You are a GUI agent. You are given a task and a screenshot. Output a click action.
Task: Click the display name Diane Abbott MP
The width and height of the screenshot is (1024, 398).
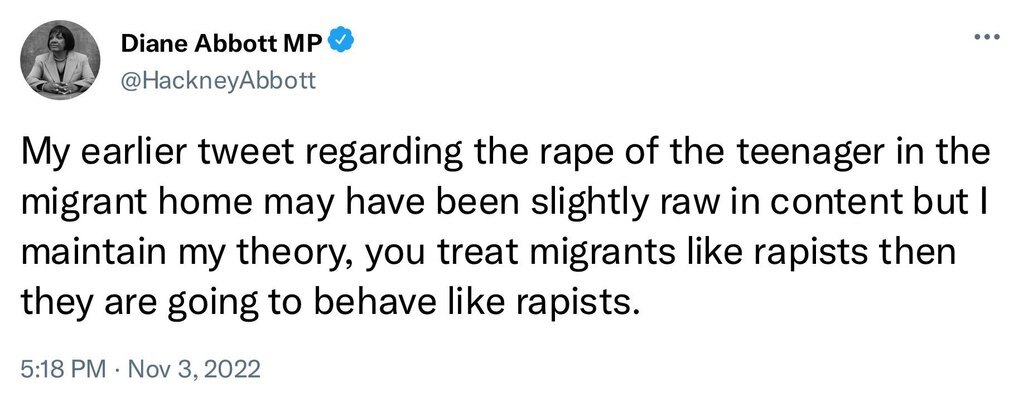point(221,43)
